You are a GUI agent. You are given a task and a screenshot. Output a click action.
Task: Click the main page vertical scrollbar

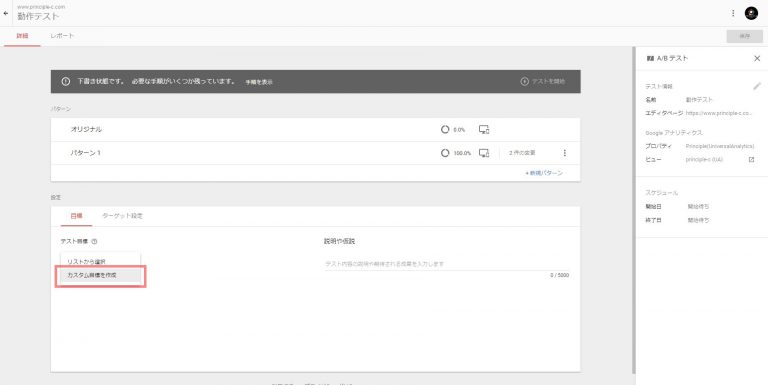click(x=634, y=210)
